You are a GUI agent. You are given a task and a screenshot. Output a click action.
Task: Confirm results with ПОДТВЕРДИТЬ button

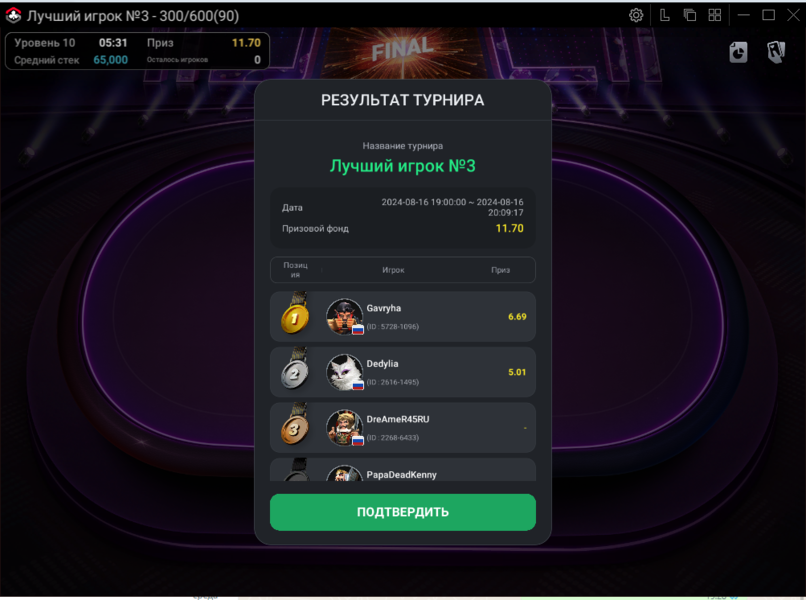click(x=402, y=512)
